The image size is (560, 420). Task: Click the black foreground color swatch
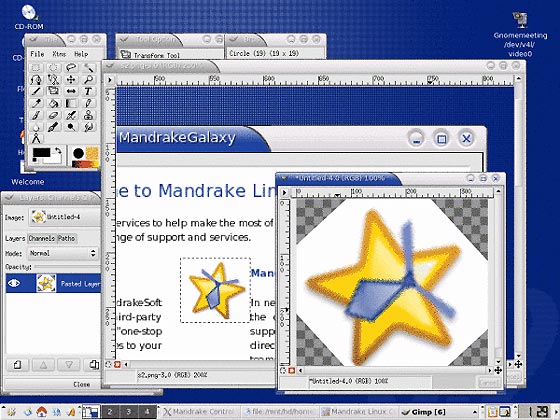[x=41, y=152]
